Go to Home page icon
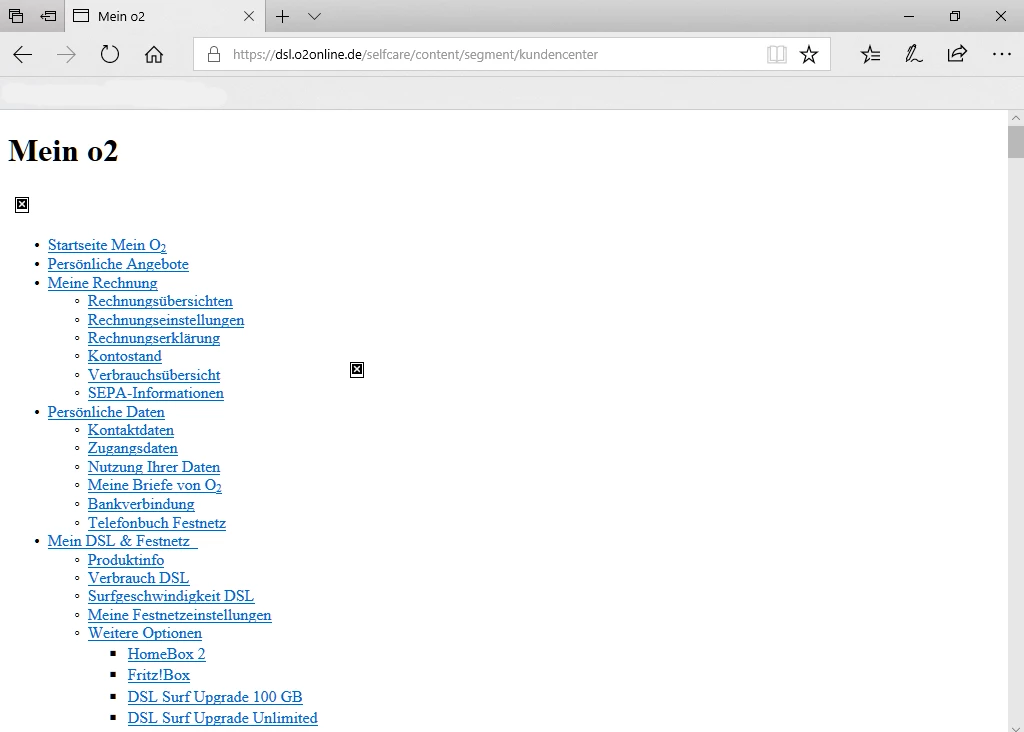 pyautogui.click(x=153, y=54)
